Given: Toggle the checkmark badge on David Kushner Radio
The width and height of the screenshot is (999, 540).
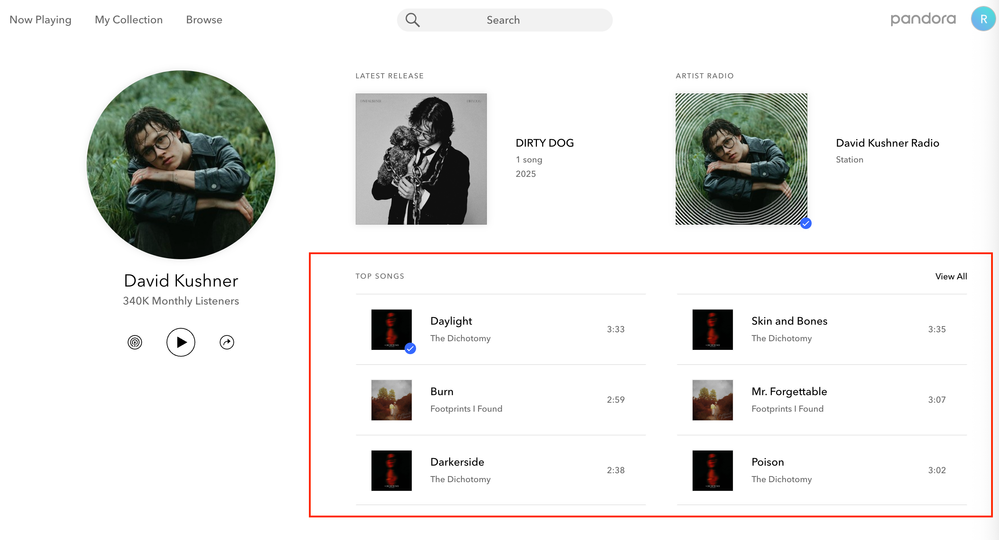Looking at the screenshot, I should coord(806,223).
